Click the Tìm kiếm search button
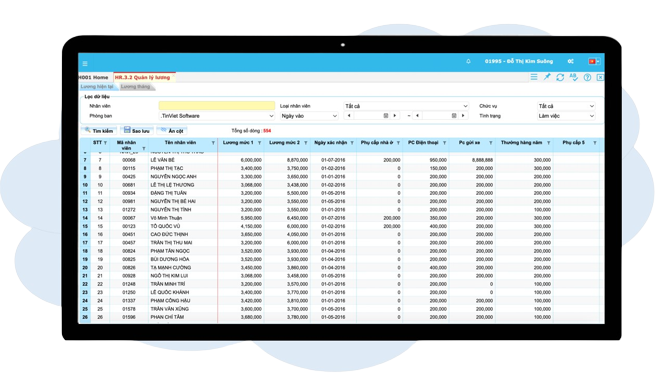This screenshot has width=666, height=375. coord(99,131)
